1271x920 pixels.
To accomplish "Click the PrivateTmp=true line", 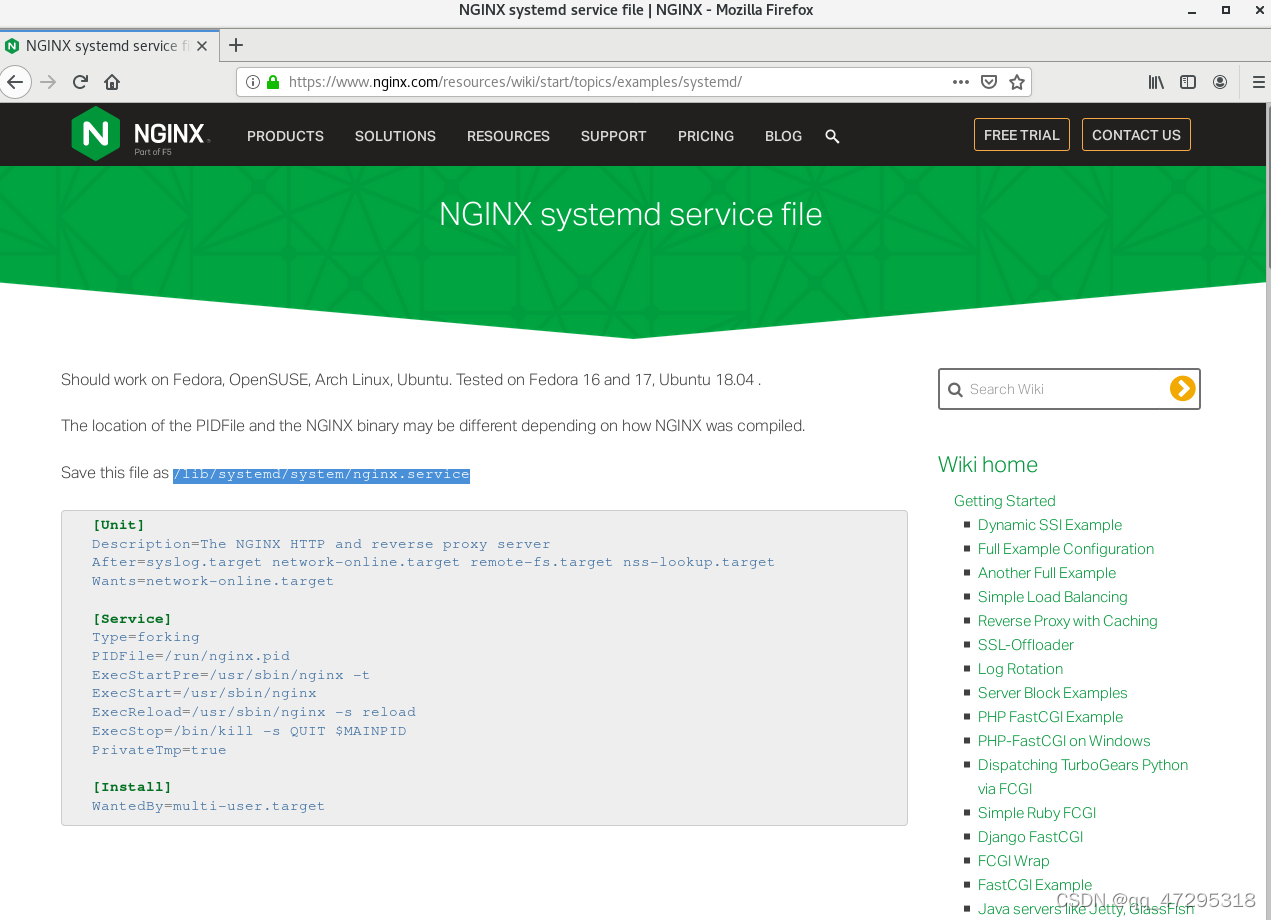I will click(x=159, y=750).
